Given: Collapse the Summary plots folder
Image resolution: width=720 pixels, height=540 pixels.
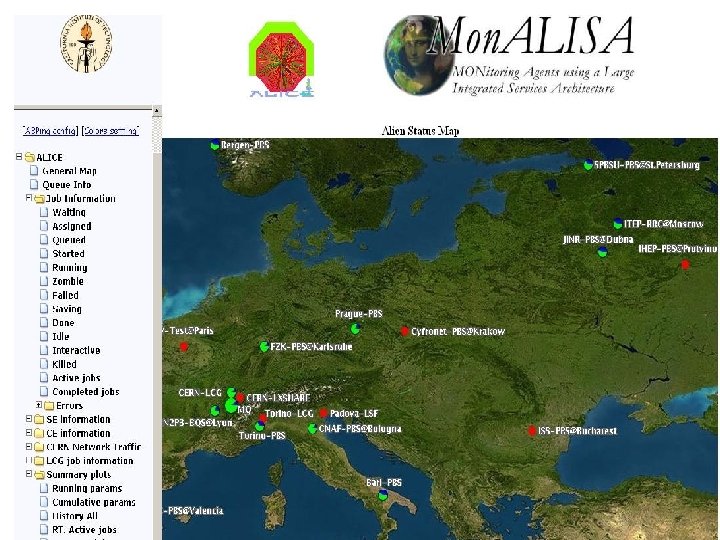Looking at the screenshot, I should (x=28, y=474).
